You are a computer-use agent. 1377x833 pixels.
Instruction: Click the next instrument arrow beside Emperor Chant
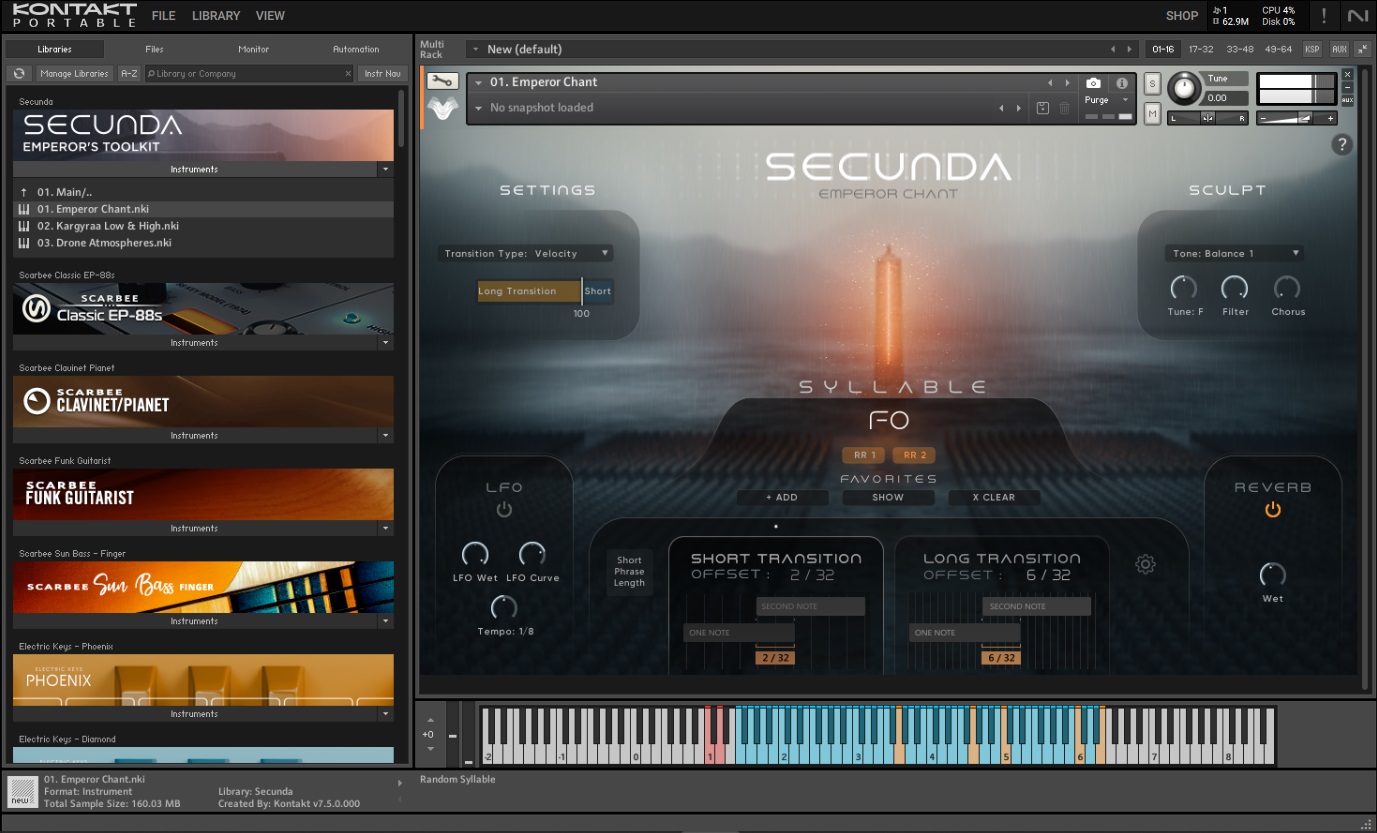click(x=1068, y=83)
